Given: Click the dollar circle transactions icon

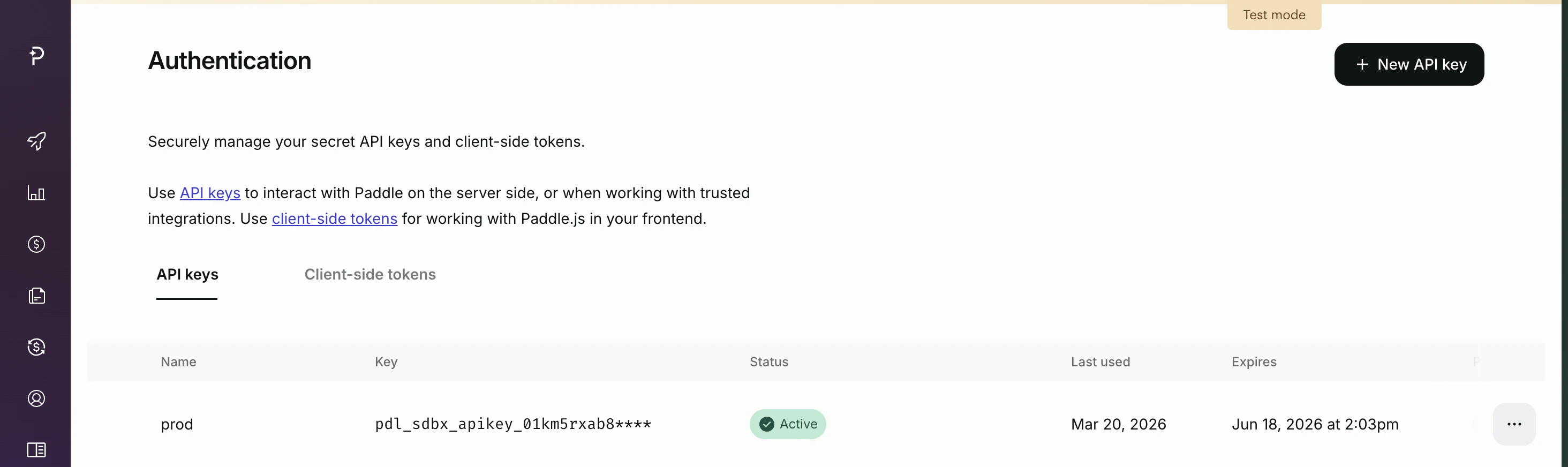Looking at the screenshot, I should tap(36, 244).
